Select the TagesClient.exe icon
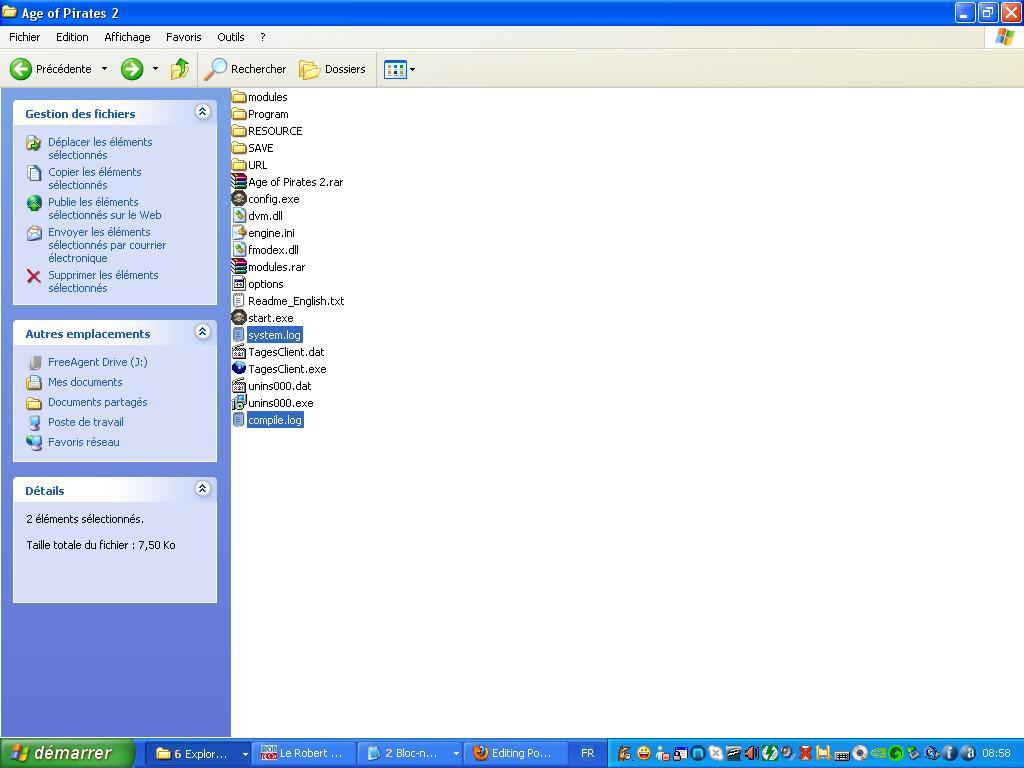Screen dimensions: 1024x768 coord(239,368)
